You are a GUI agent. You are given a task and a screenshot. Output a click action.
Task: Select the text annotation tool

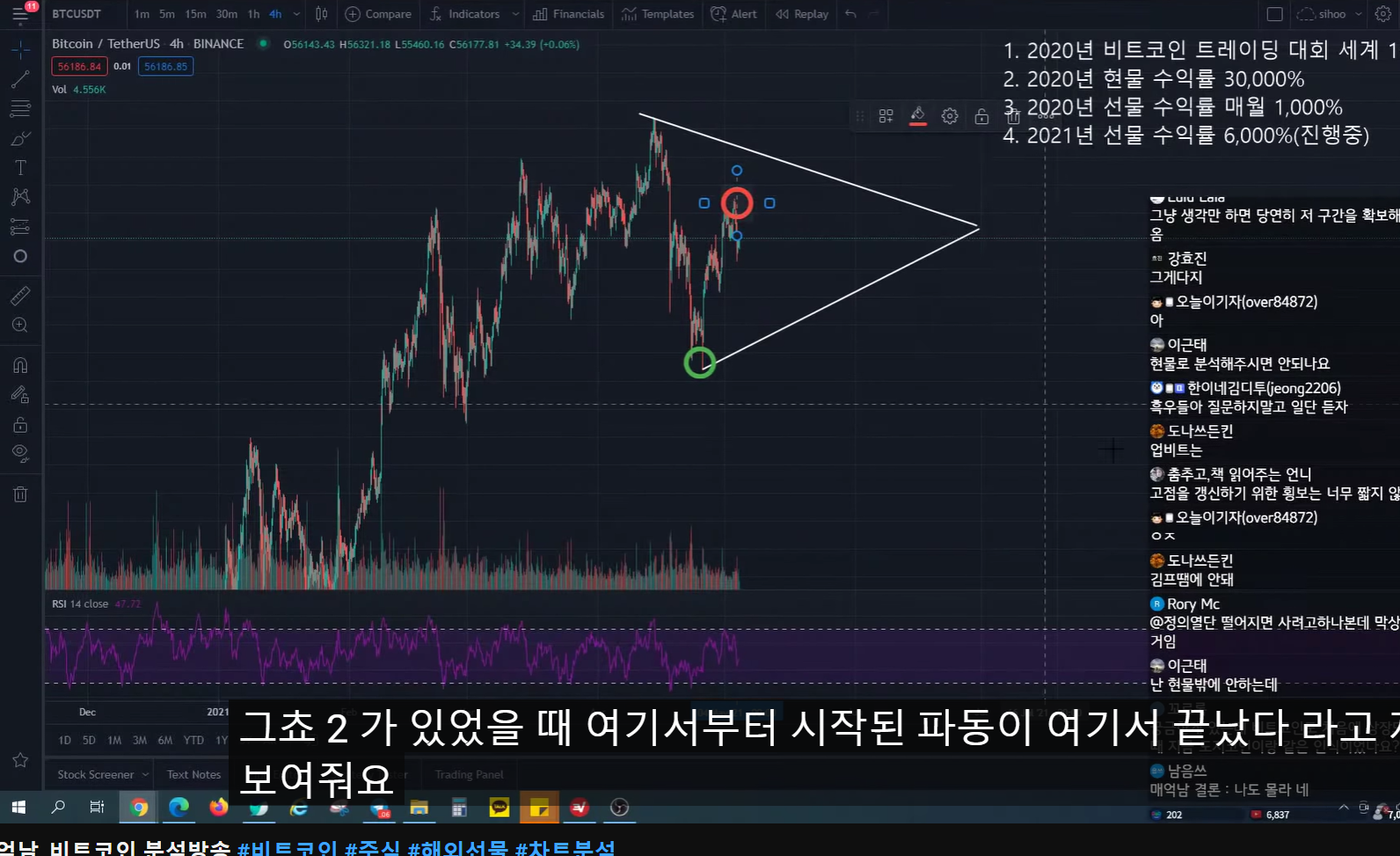pos(20,168)
